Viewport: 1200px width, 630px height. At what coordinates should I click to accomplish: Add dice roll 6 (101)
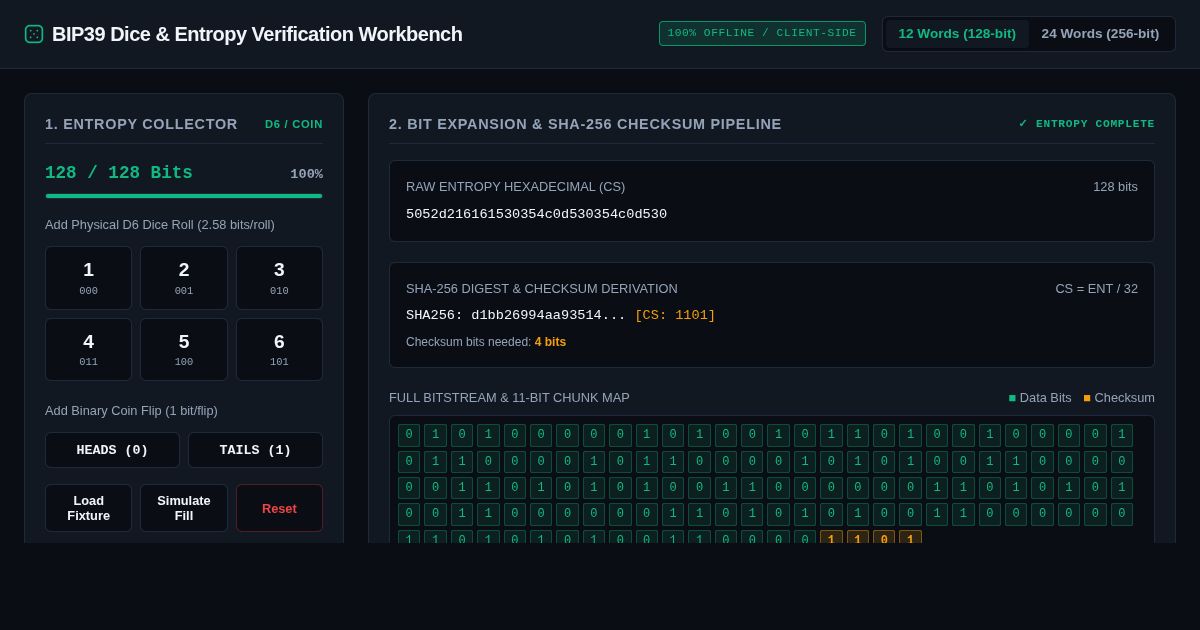click(279, 349)
